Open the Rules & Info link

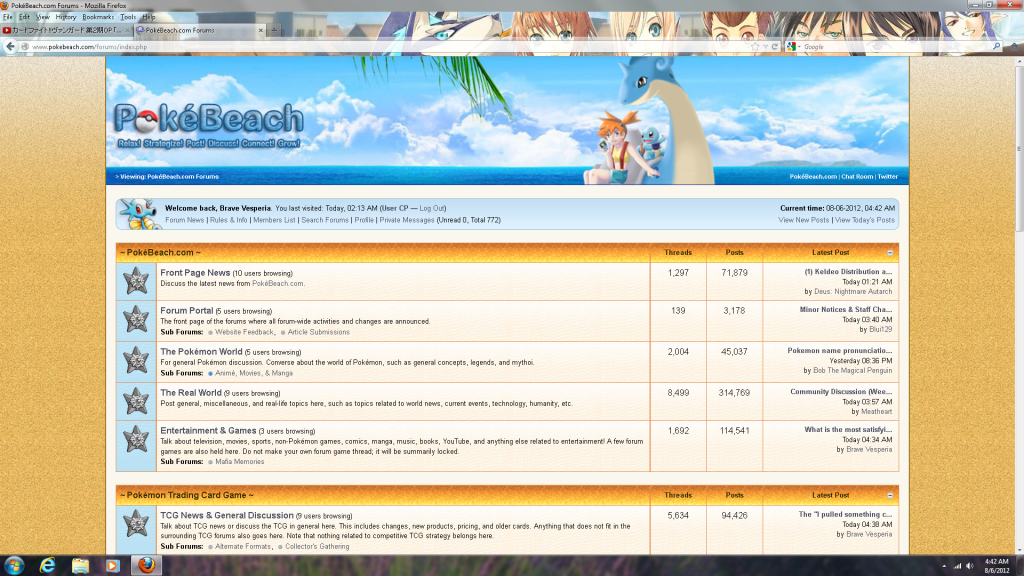229,220
